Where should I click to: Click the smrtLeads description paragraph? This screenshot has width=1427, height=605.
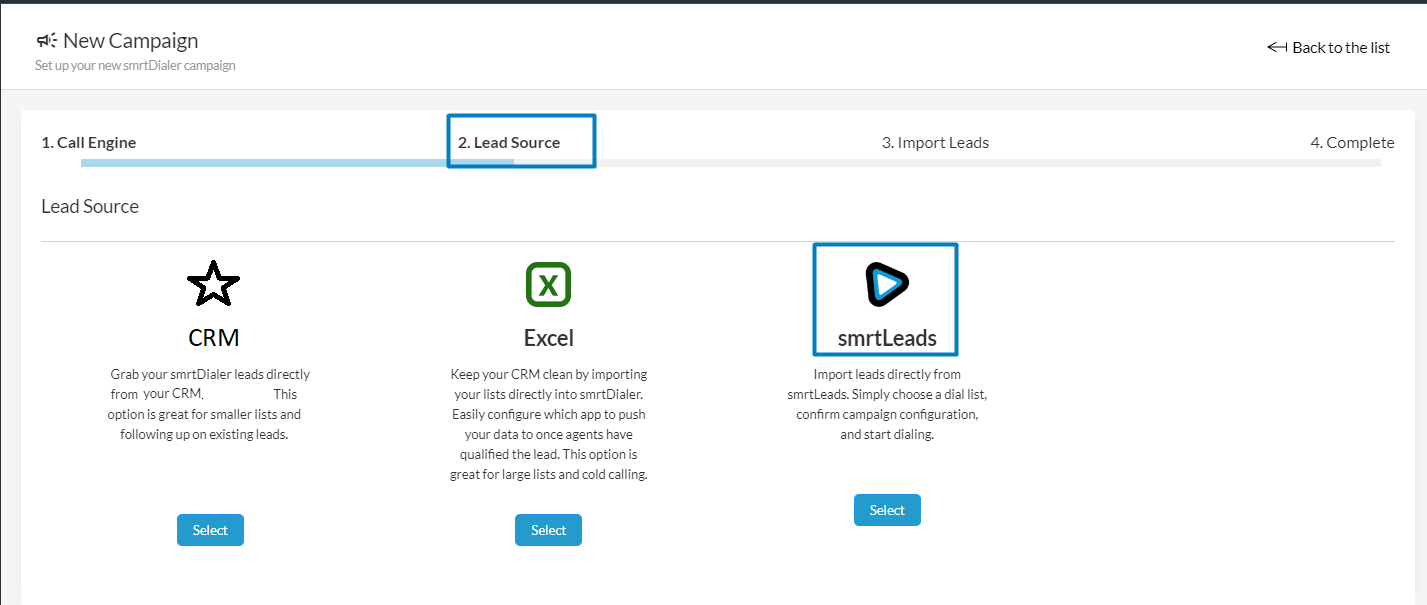[x=887, y=404]
